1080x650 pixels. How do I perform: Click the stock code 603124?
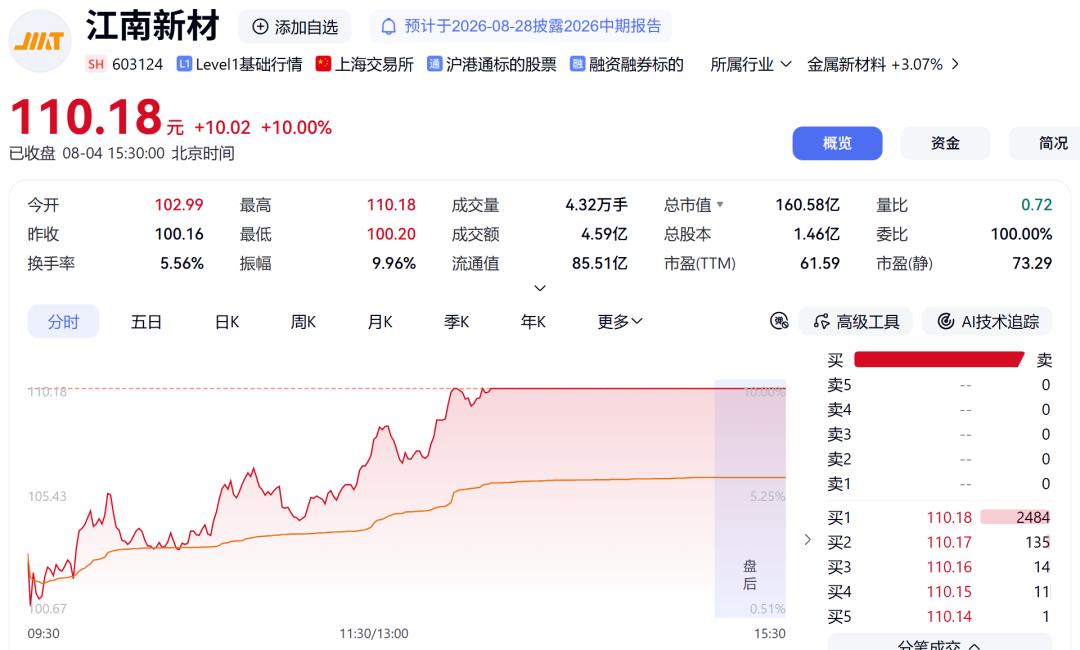click(137, 65)
